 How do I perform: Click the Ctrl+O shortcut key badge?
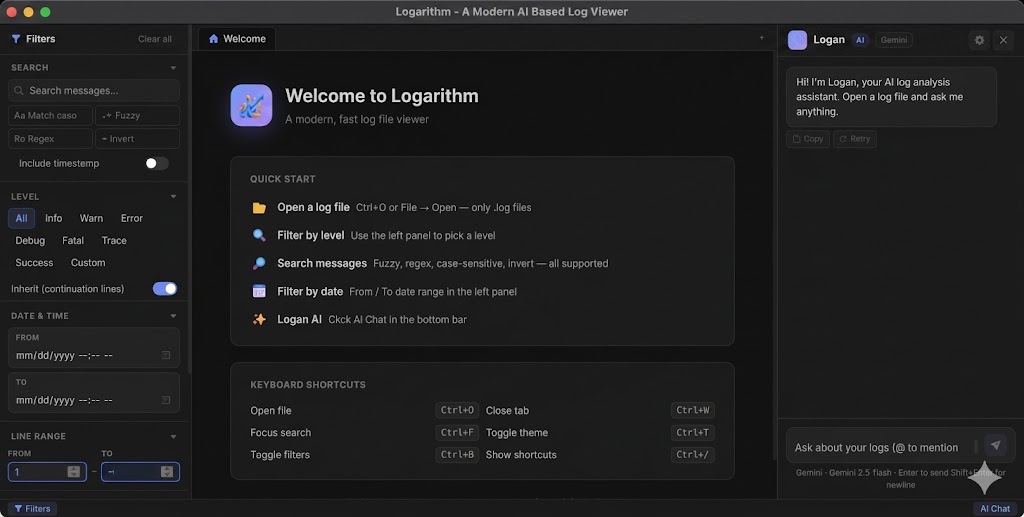tap(457, 410)
